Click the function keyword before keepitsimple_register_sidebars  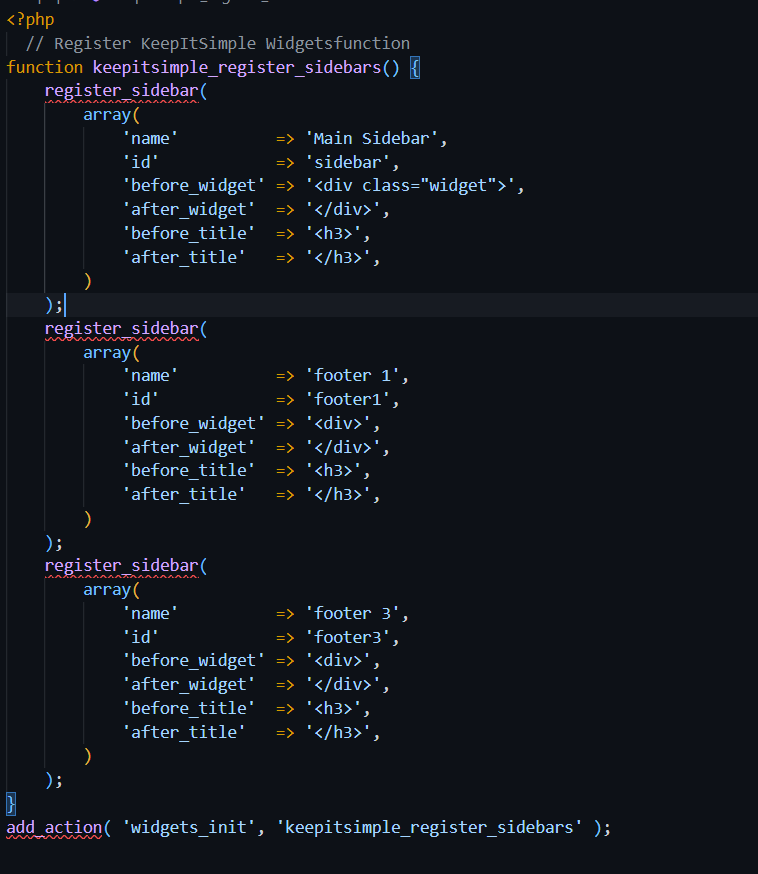(x=45, y=67)
